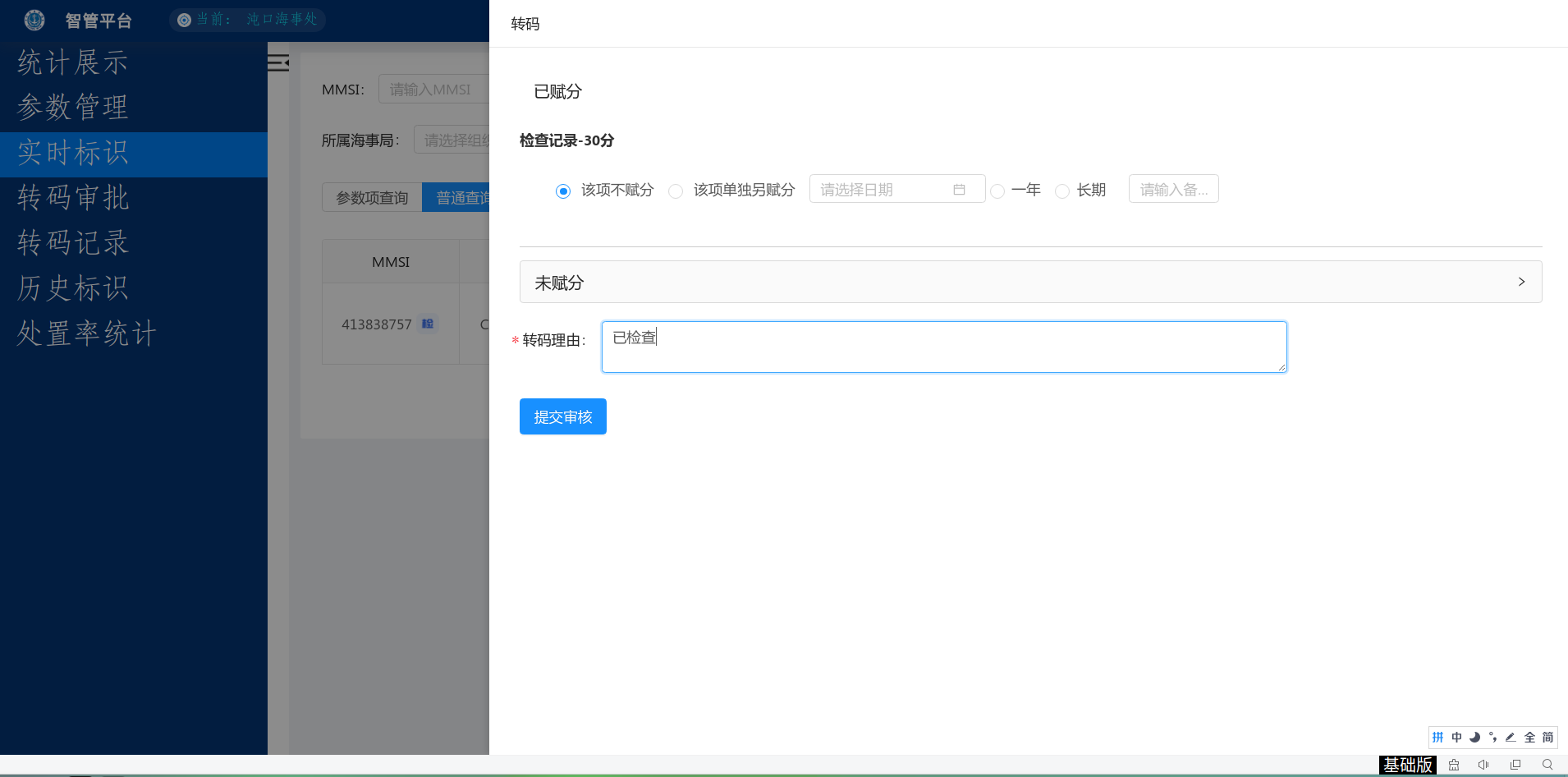Expand the 未赋分 collapsed section
Viewport: 1568px width, 777px height.
point(1030,282)
